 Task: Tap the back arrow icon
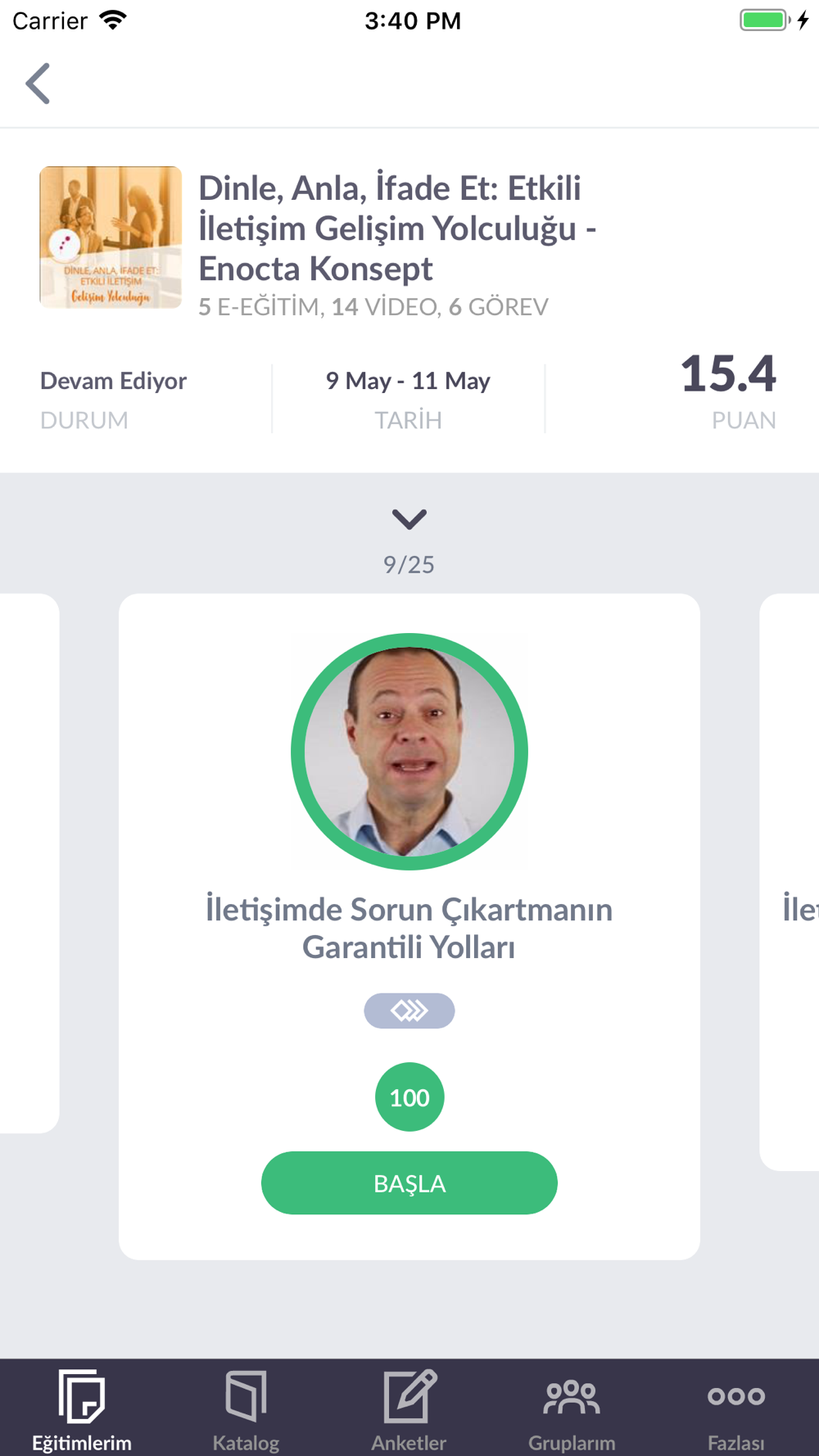38,84
